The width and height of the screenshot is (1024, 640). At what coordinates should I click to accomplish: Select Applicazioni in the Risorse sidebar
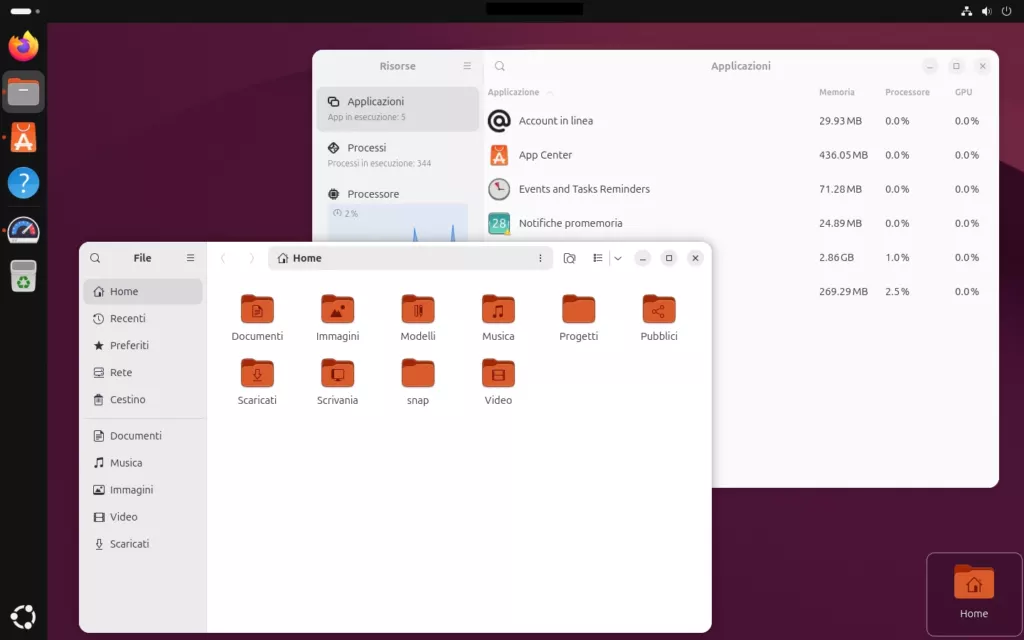point(398,108)
